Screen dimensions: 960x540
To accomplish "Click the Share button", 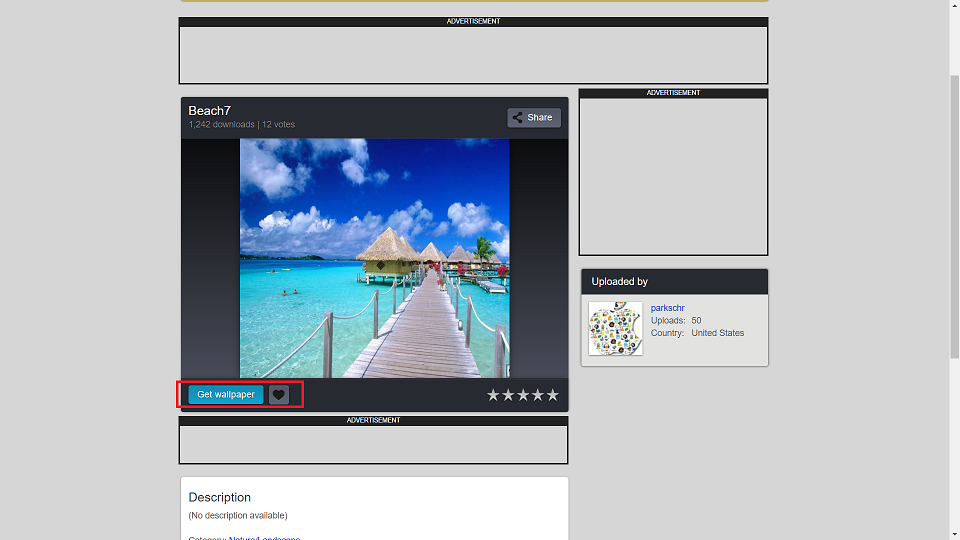I will click(534, 118).
